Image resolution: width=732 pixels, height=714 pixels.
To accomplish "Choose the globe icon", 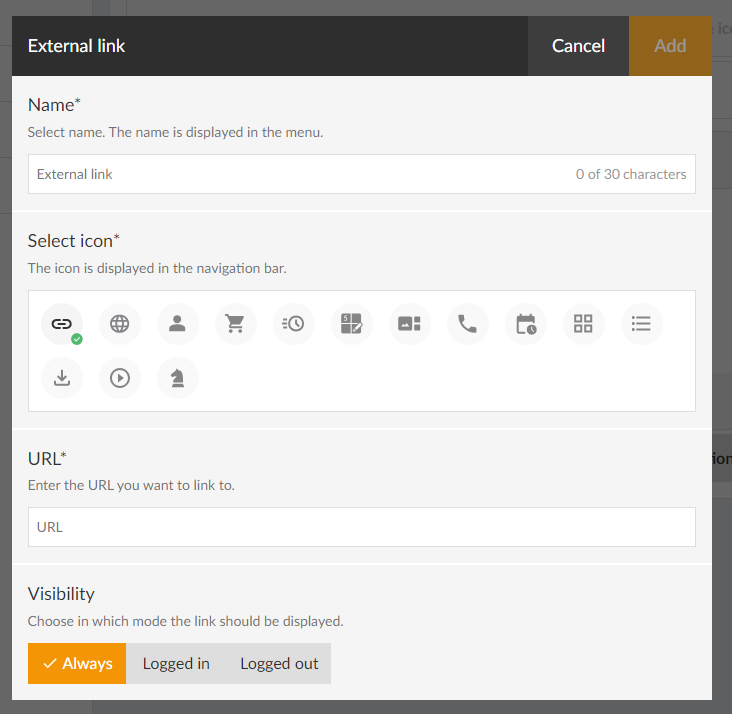I will tap(120, 324).
